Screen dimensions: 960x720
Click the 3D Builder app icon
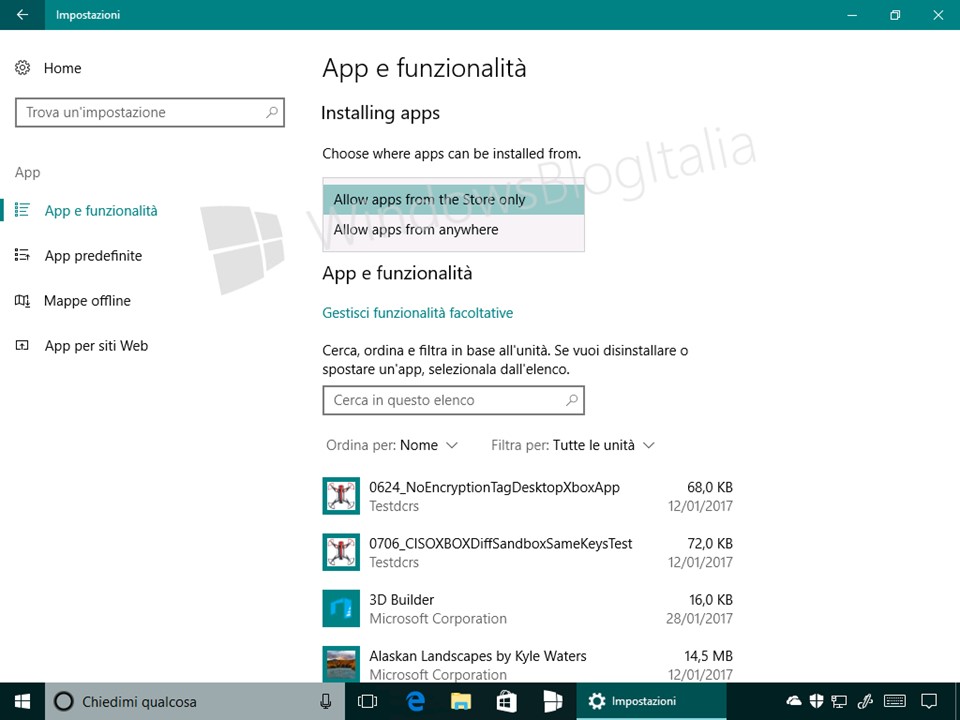tap(341, 609)
